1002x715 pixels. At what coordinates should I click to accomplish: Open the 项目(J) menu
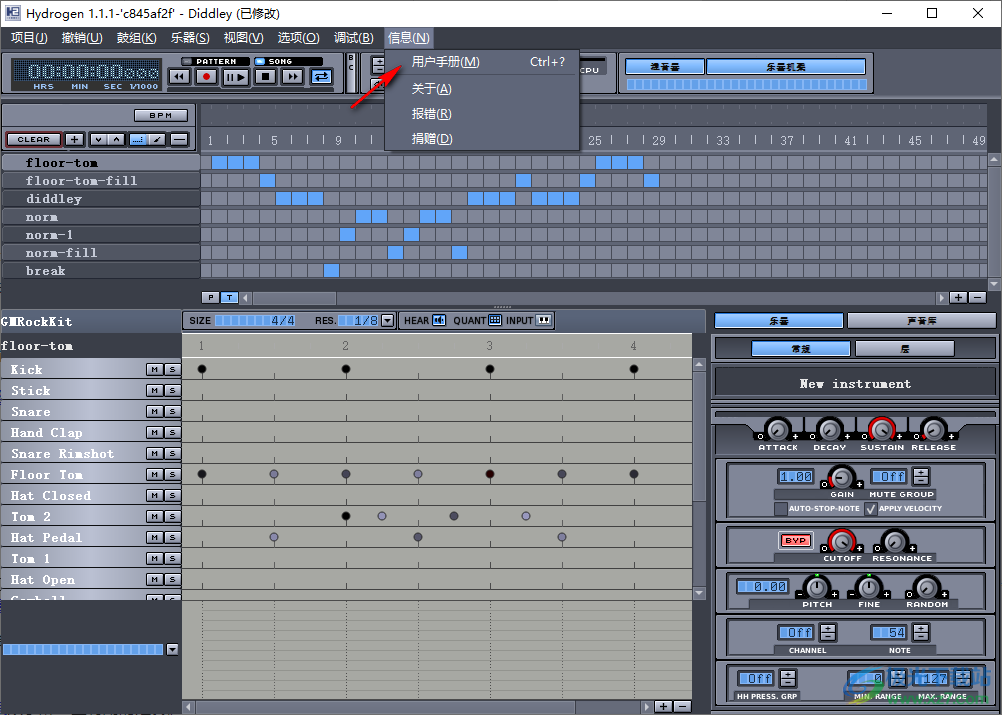pos(29,38)
